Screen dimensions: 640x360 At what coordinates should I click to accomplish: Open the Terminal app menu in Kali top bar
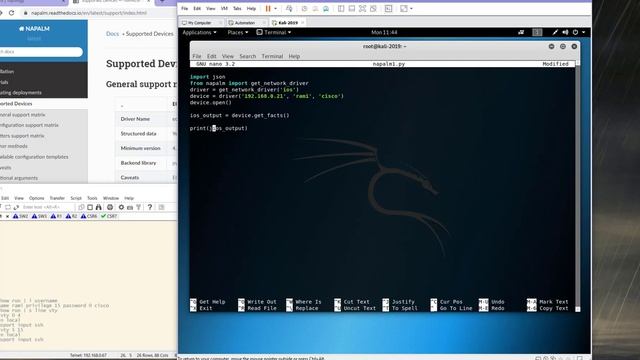click(273, 32)
